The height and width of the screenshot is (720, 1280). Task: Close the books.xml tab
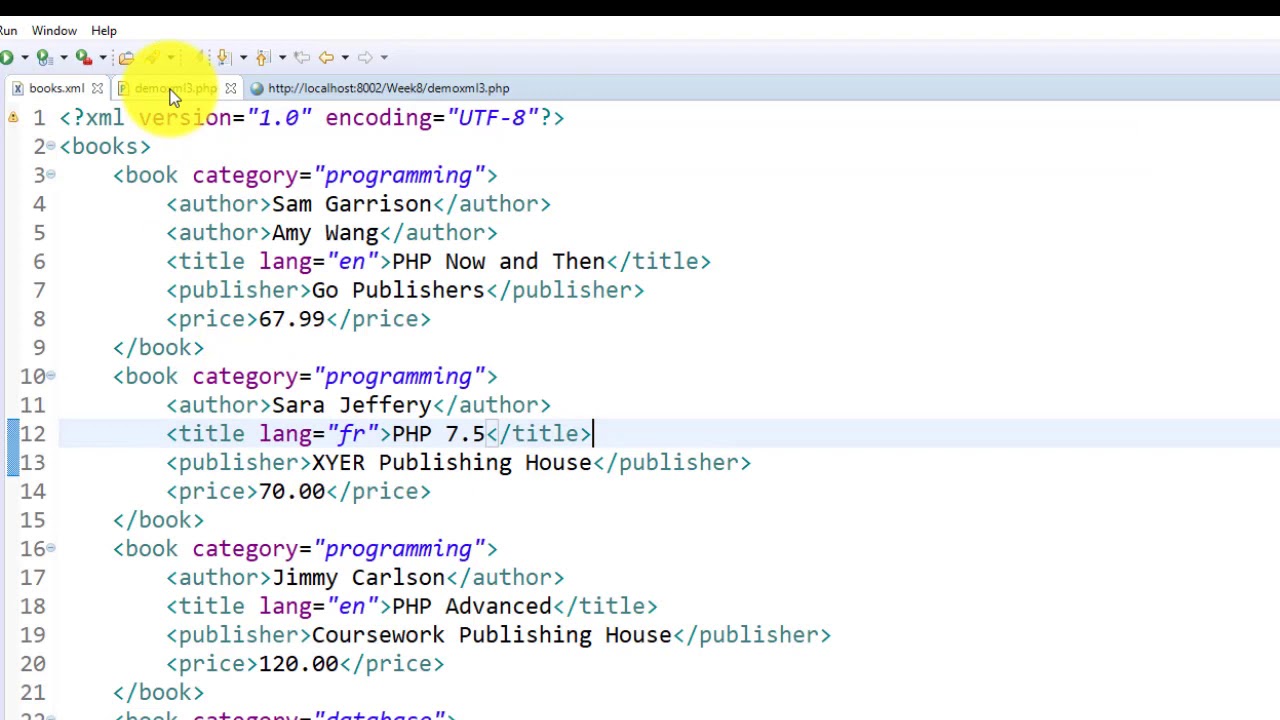tap(97, 88)
